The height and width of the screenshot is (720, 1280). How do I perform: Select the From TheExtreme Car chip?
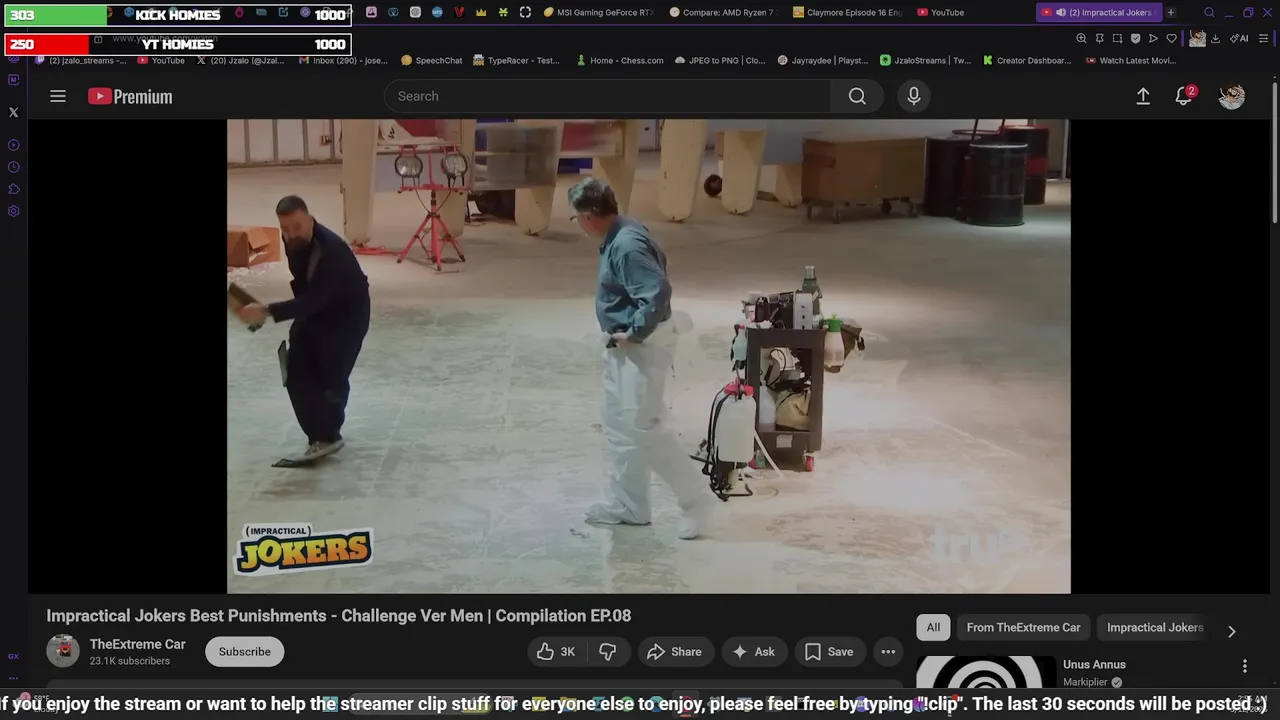[1023, 627]
